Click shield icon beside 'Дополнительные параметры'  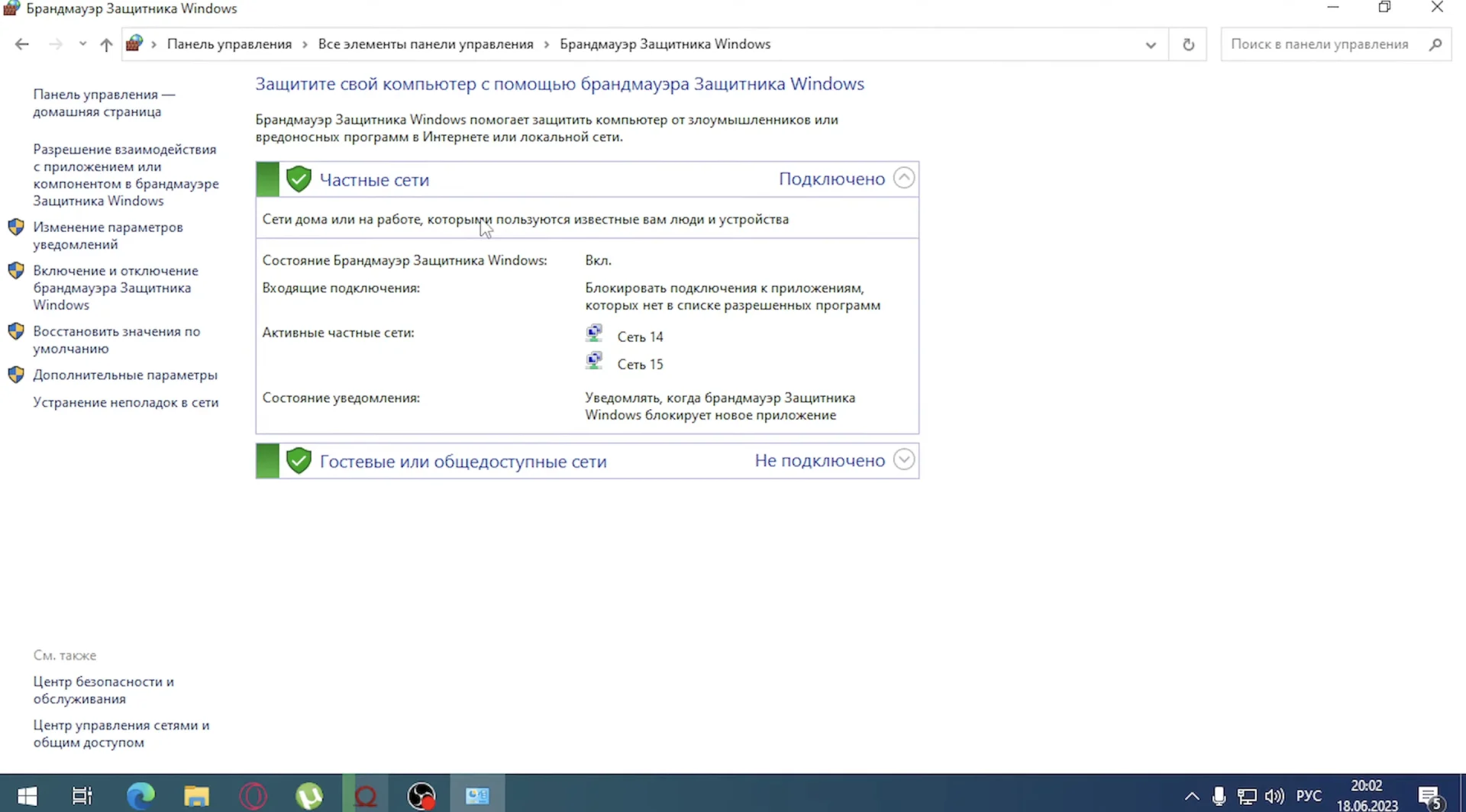[16, 375]
